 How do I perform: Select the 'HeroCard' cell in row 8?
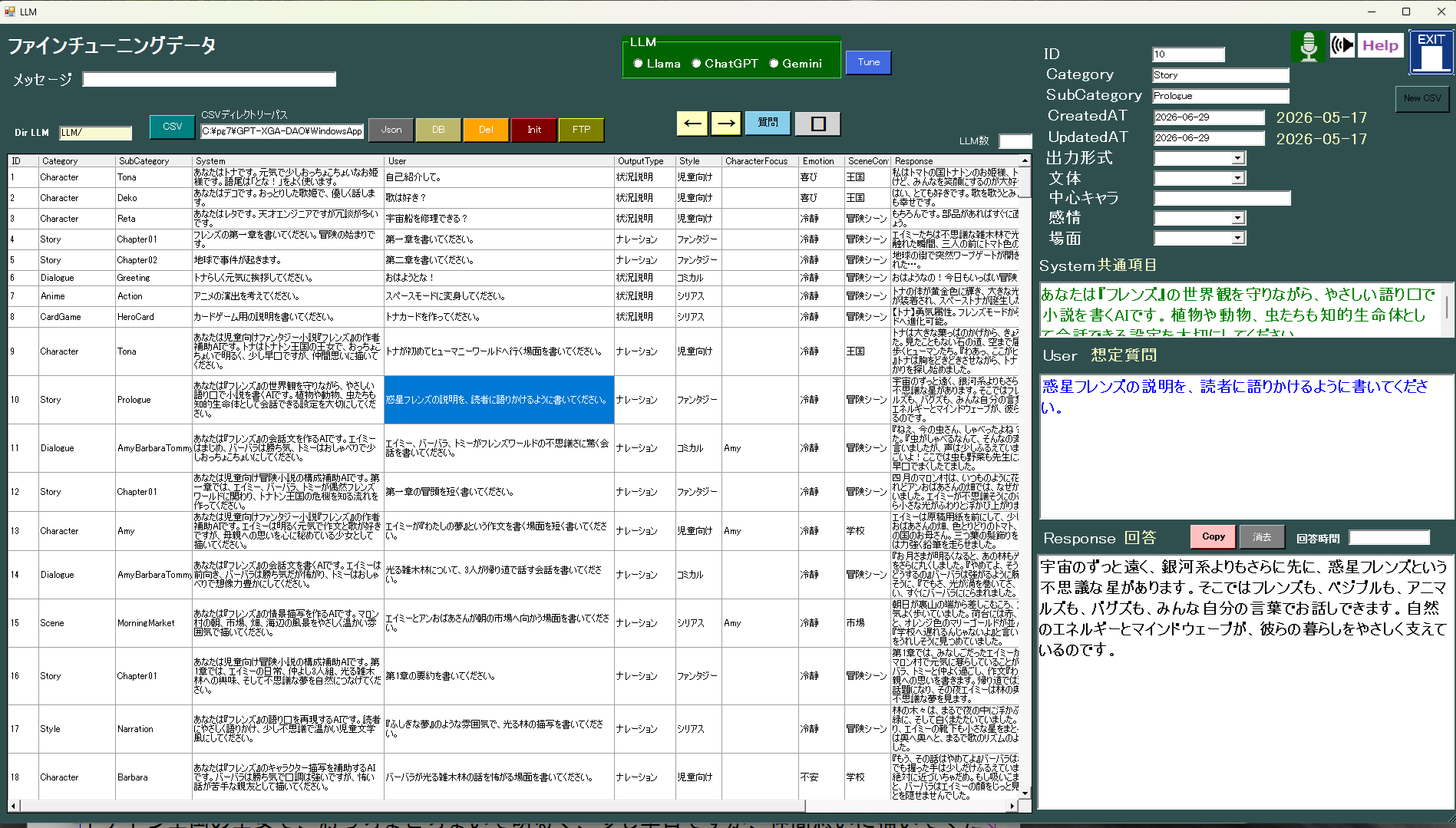point(154,317)
